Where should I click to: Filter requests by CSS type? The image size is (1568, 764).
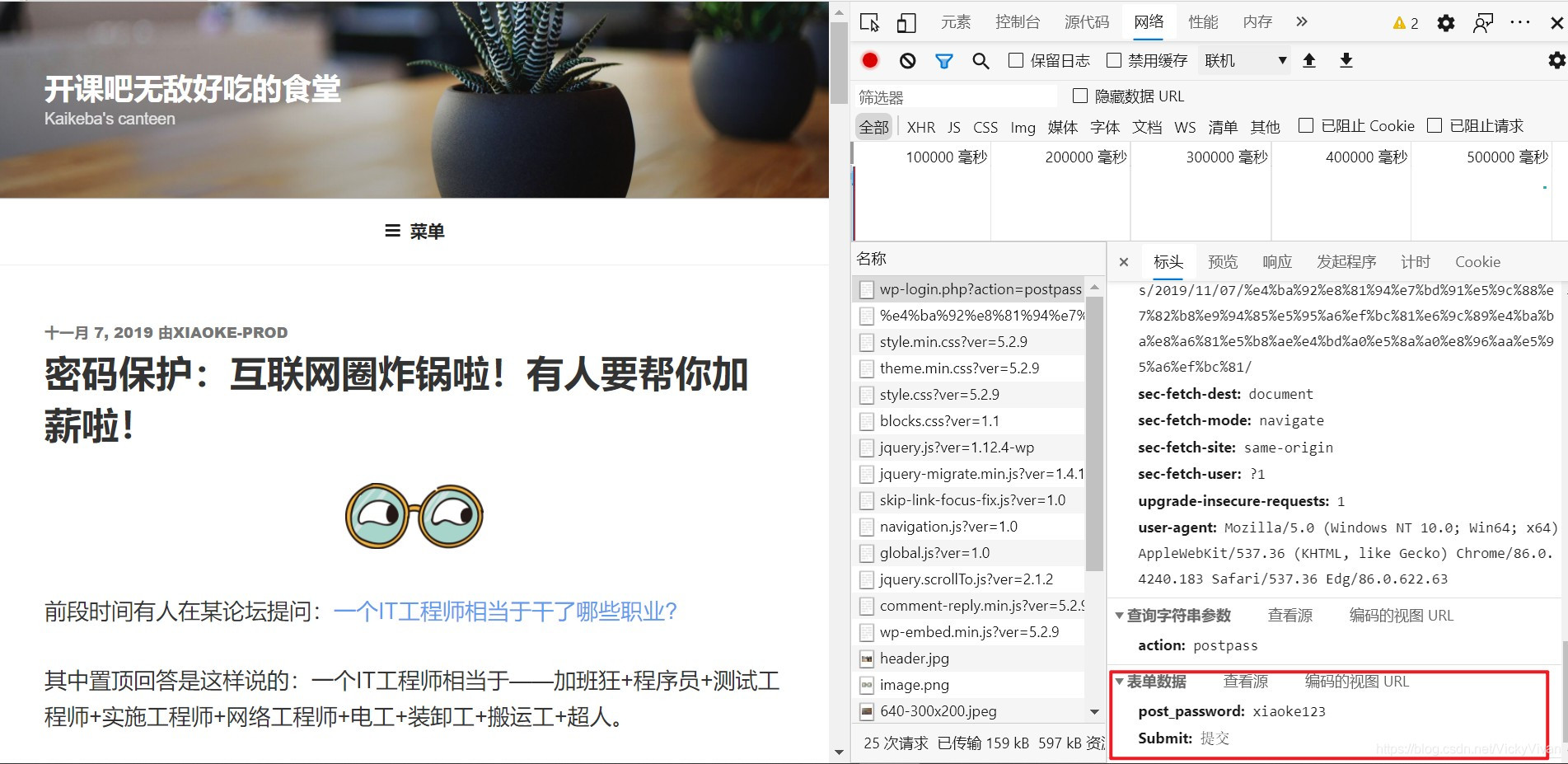pyautogui.click(x=985, y=127)
